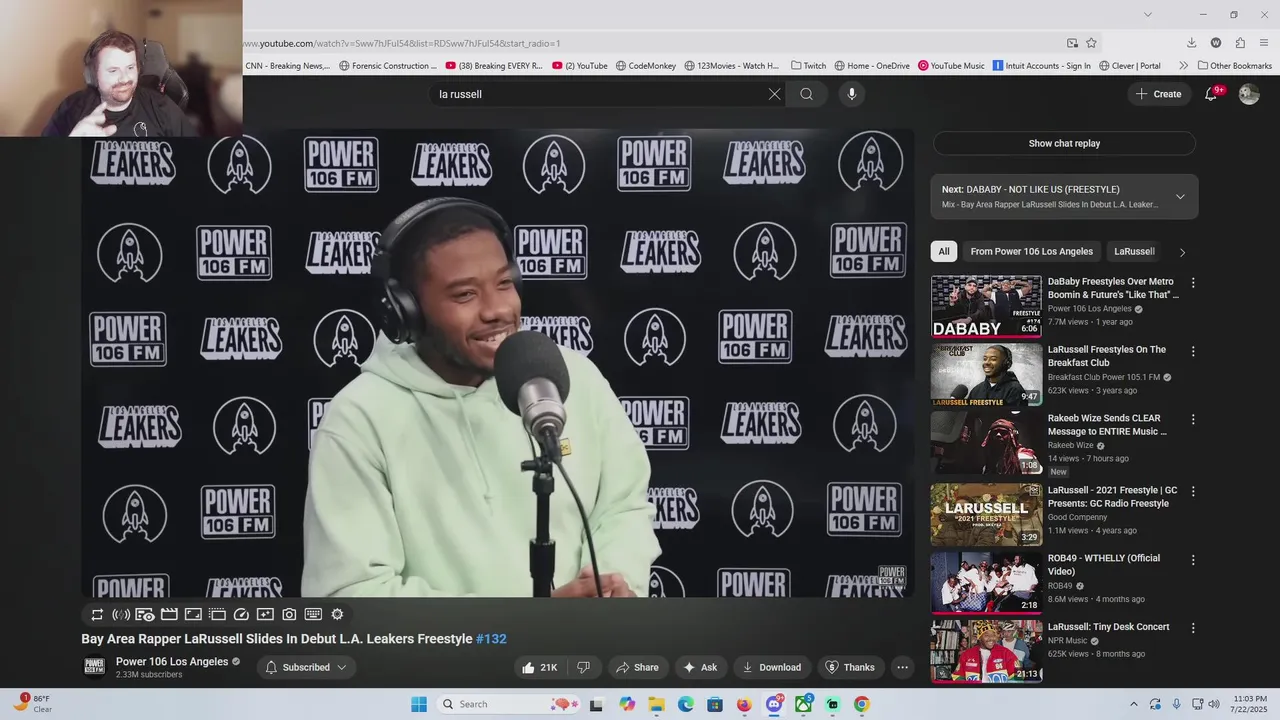The height and width of the screenshot is (720, 1280).
Task: Open the gear settings icon under video
Action: point(337,615)
